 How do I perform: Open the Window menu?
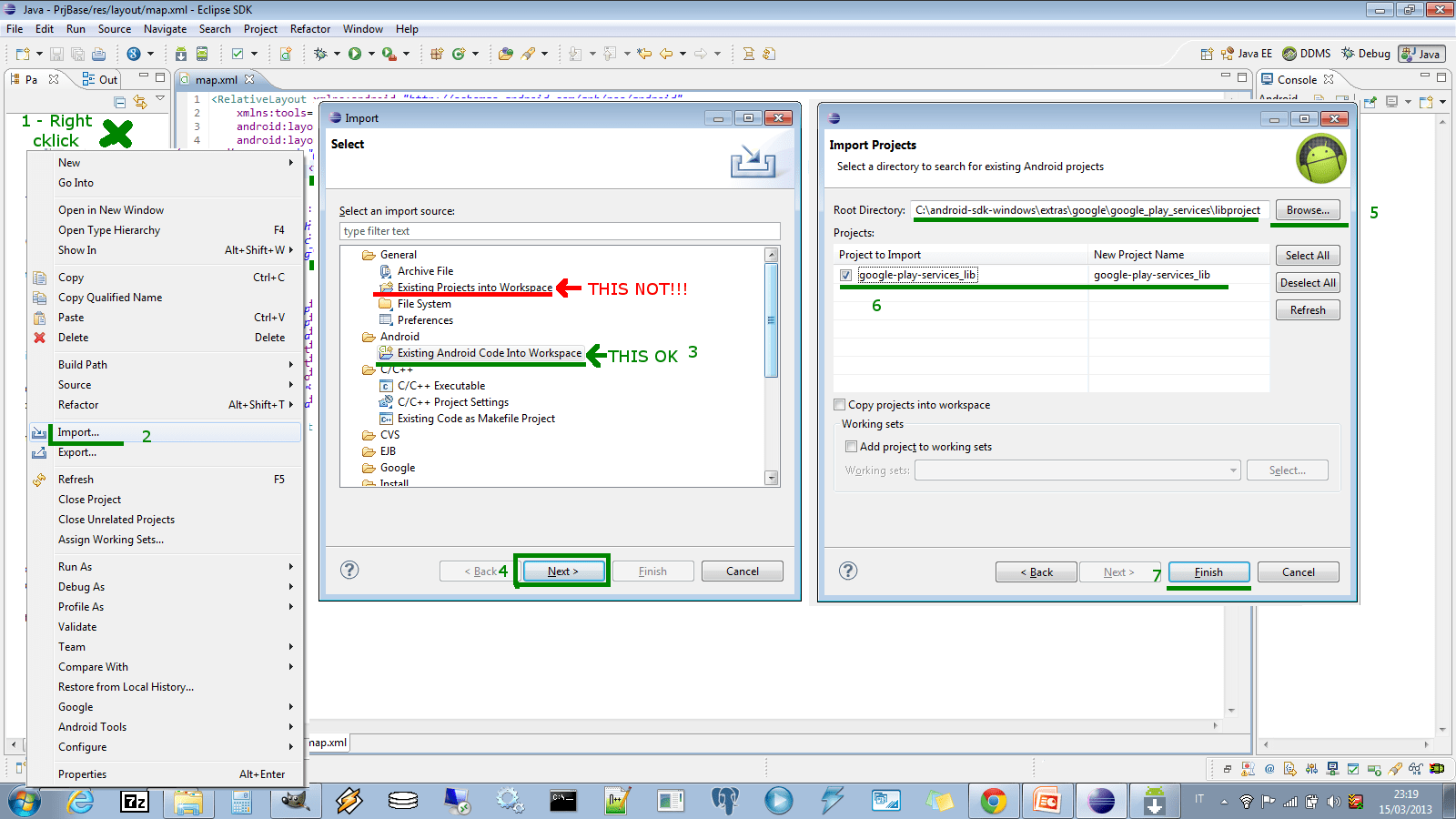[363, 29]
